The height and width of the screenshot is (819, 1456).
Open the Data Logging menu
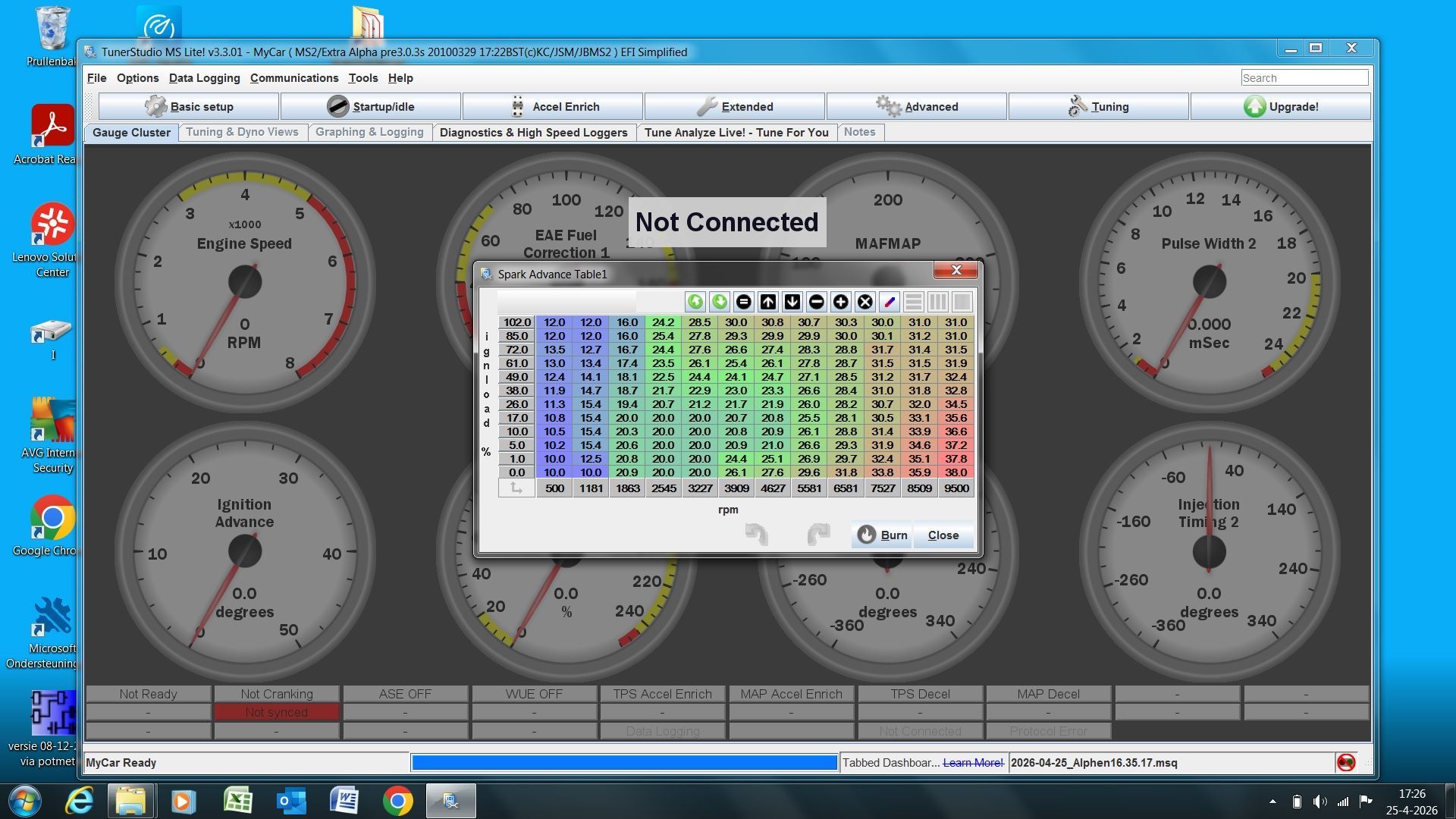click(x=204, y=77)
